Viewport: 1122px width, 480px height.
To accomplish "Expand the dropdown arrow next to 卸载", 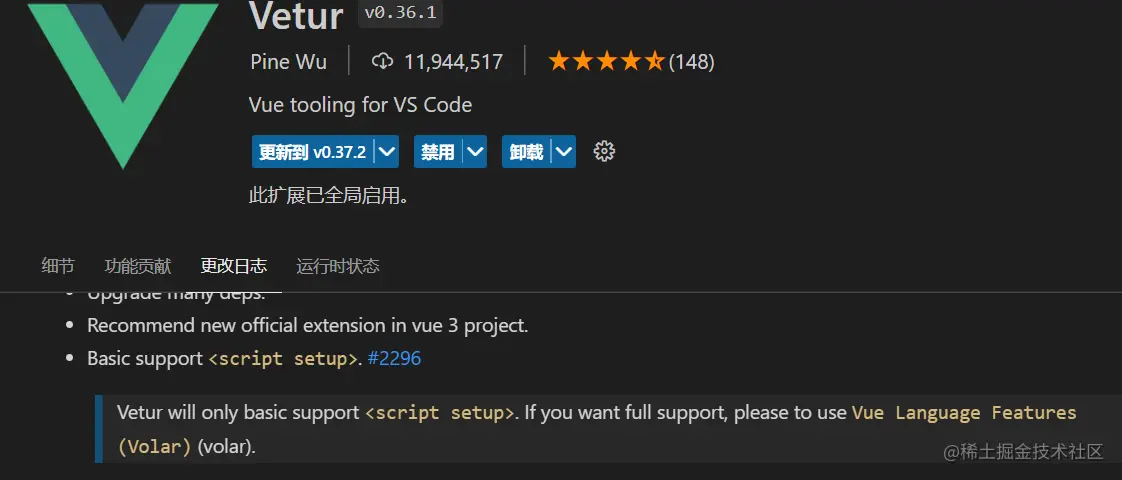I will (564, 152).
